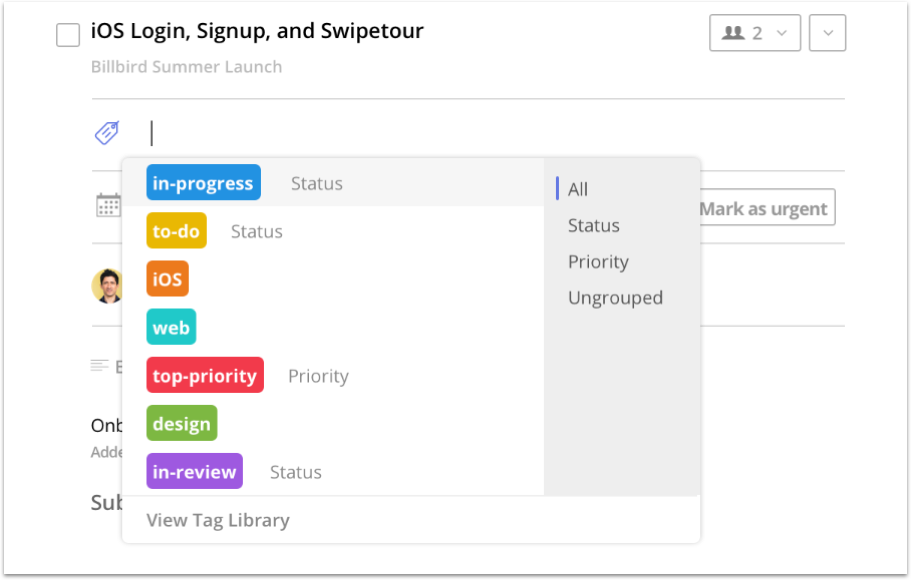Expand the task options chevron button

pyautogui.click(x=827, y=33)
